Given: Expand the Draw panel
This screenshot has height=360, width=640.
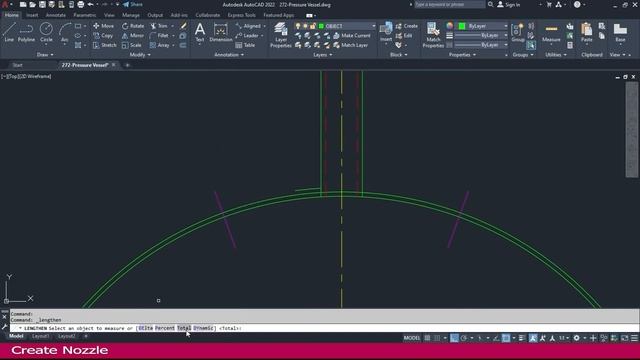Looking at the screenshot, I should pos(45,55).
